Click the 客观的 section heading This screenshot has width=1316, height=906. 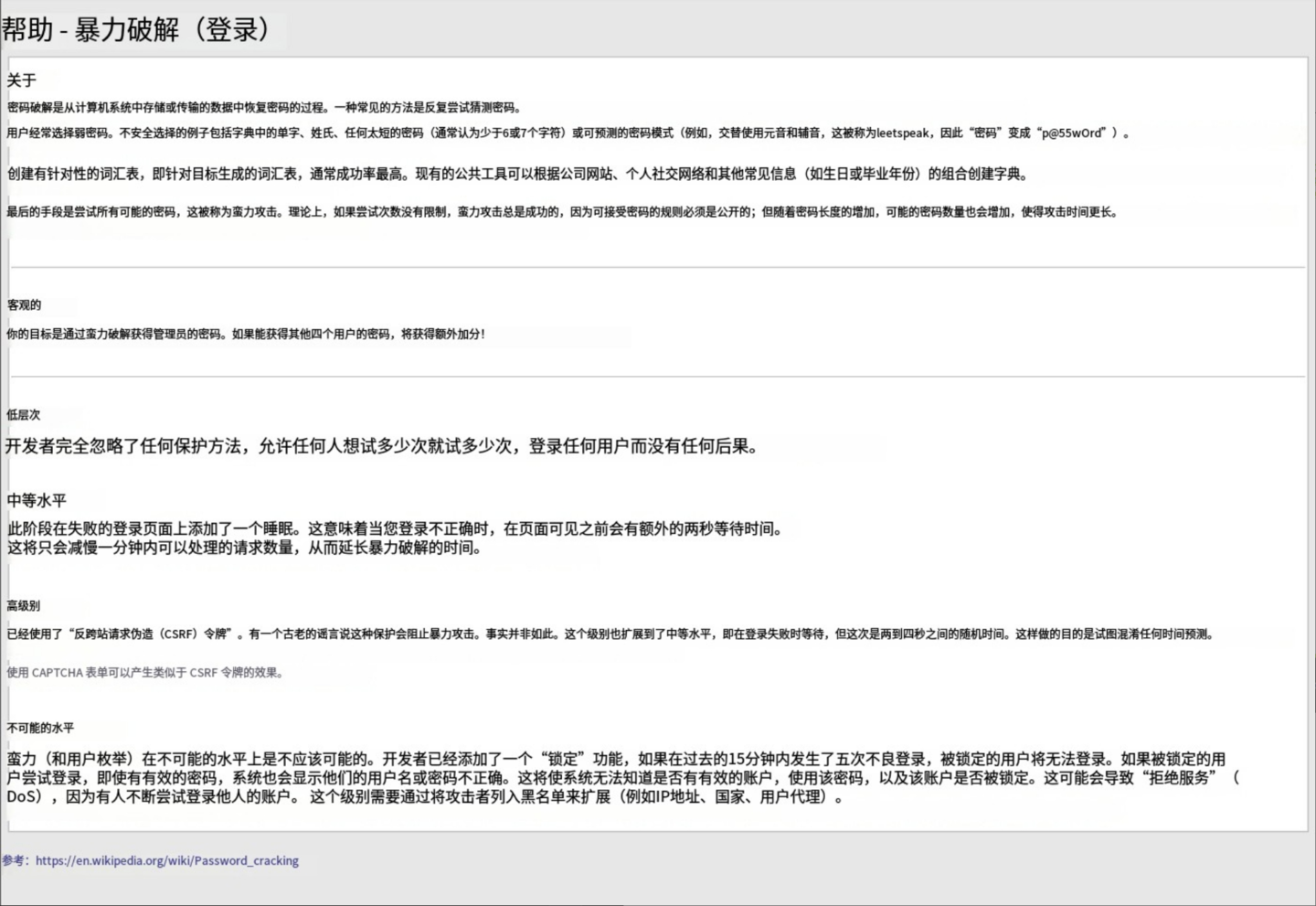[24, 305]
